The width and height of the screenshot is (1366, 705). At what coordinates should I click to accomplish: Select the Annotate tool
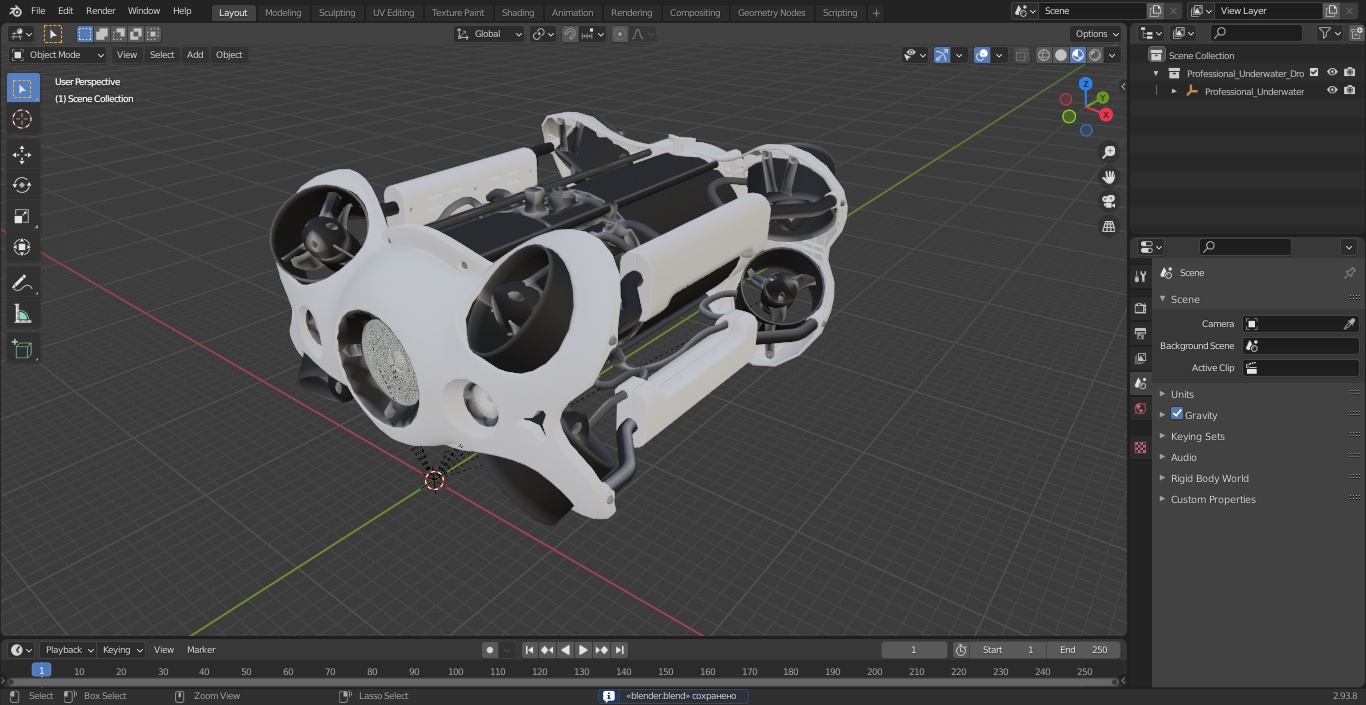22,284
